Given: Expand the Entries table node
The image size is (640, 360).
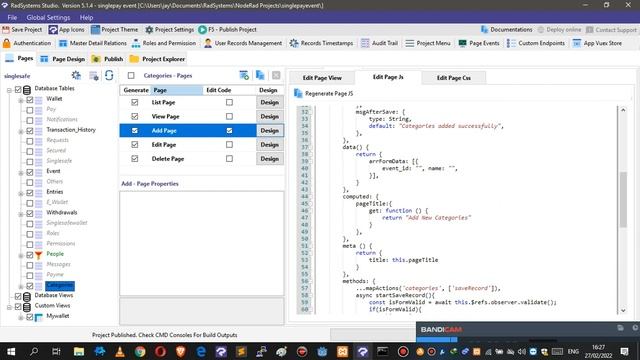Looking at the screenshot, I should (x=21, y=193).
